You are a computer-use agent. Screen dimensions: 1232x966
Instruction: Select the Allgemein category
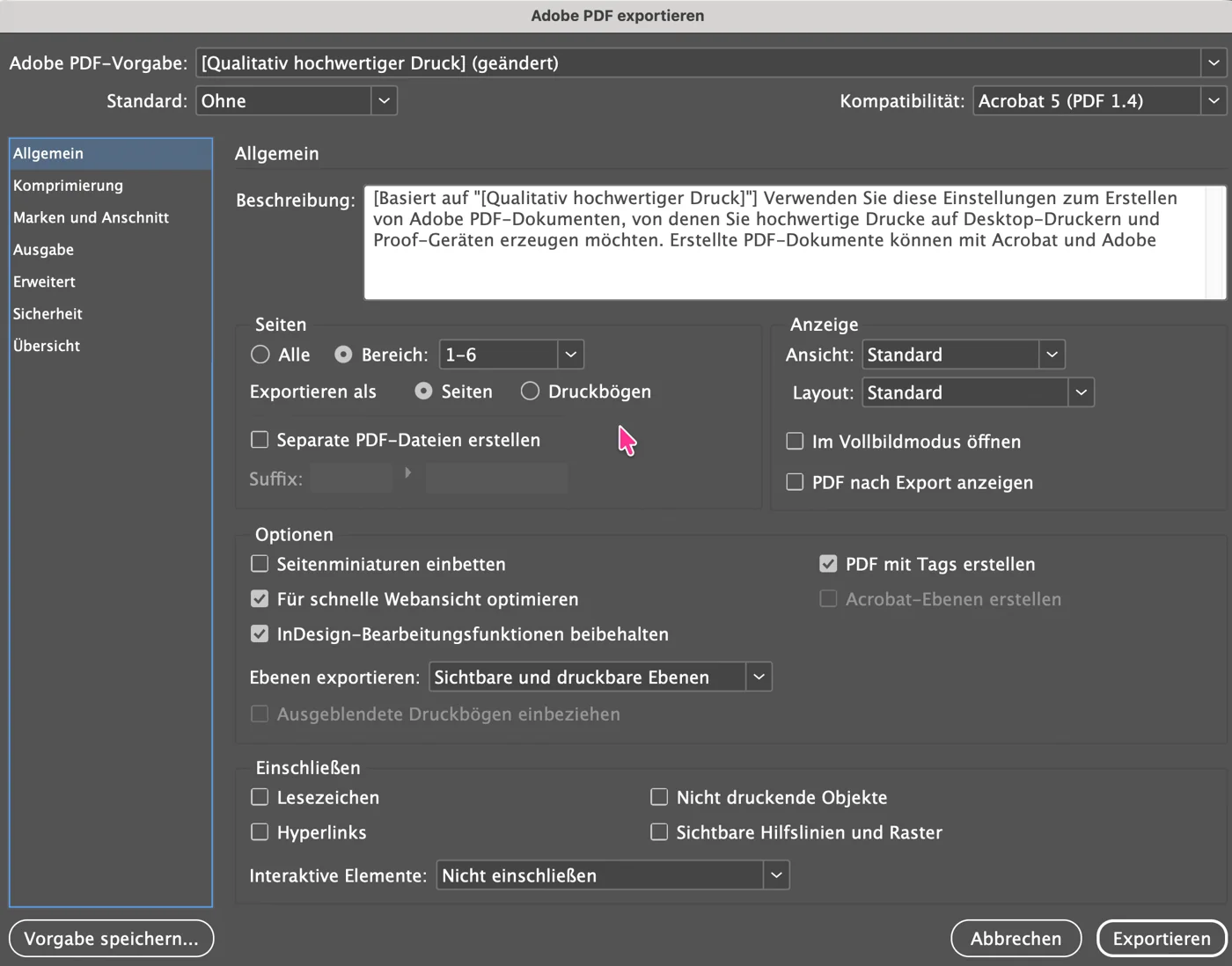pos(111,153)
